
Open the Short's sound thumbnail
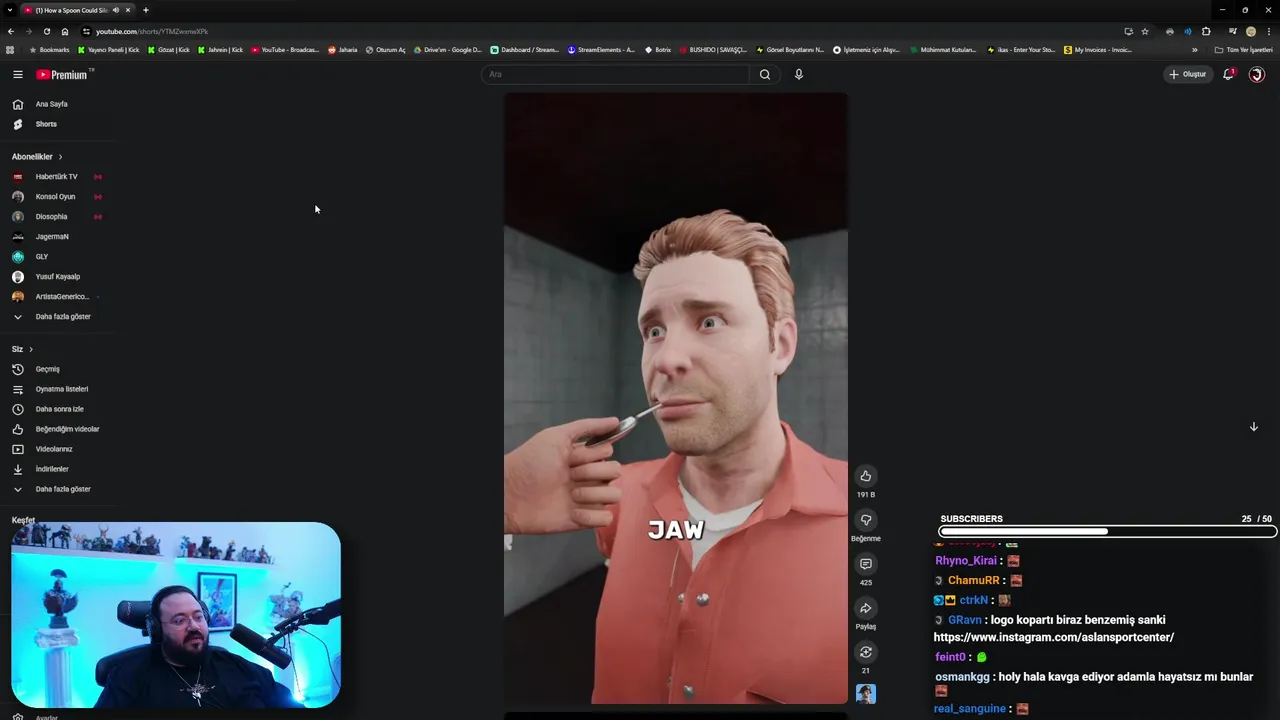coord(866,694)
